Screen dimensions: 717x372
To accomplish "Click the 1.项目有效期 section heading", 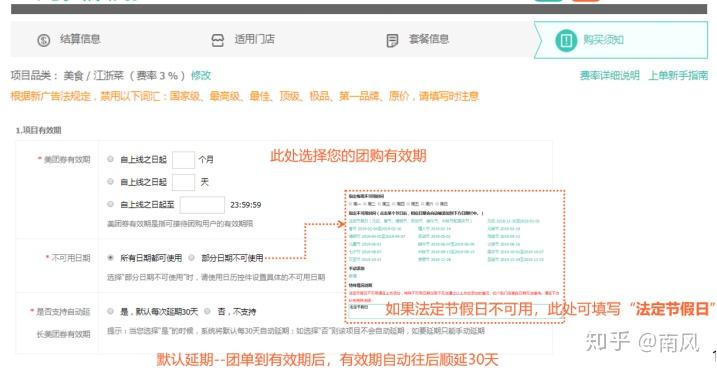I will 38,130.
